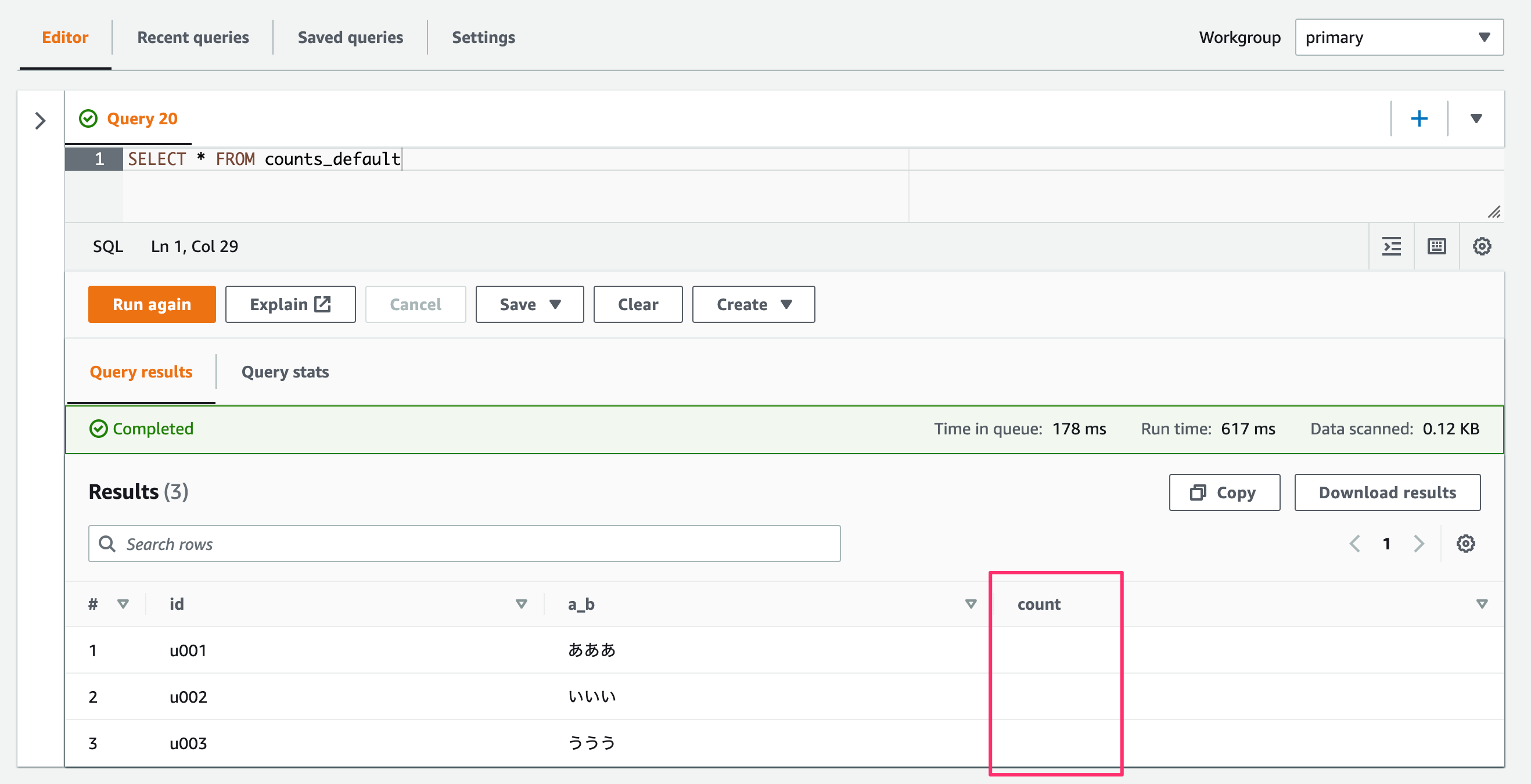
Task: Click the Run again button
Action: click(x=152, y=304)
